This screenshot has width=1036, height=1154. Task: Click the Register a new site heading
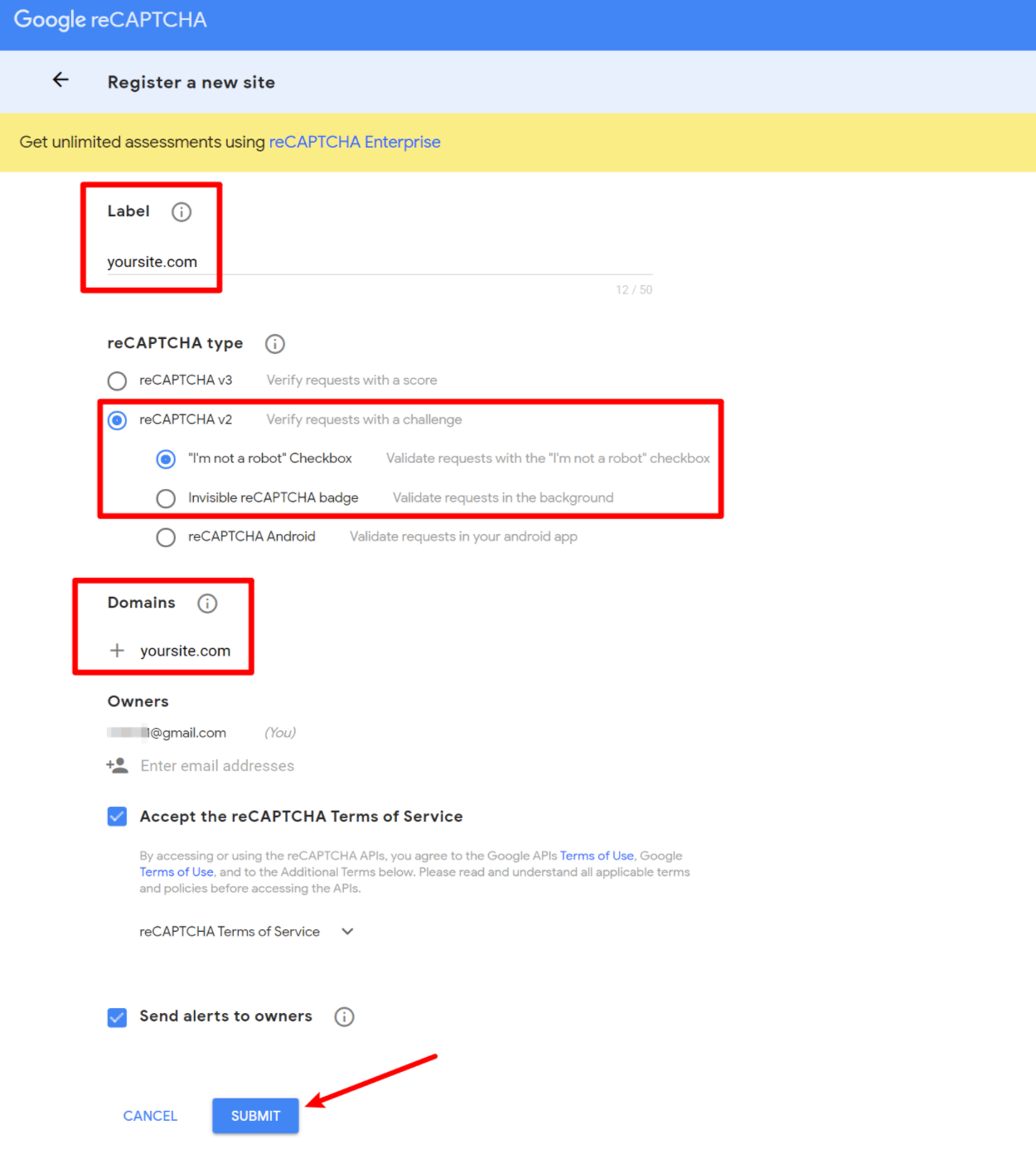coord(191,82)
